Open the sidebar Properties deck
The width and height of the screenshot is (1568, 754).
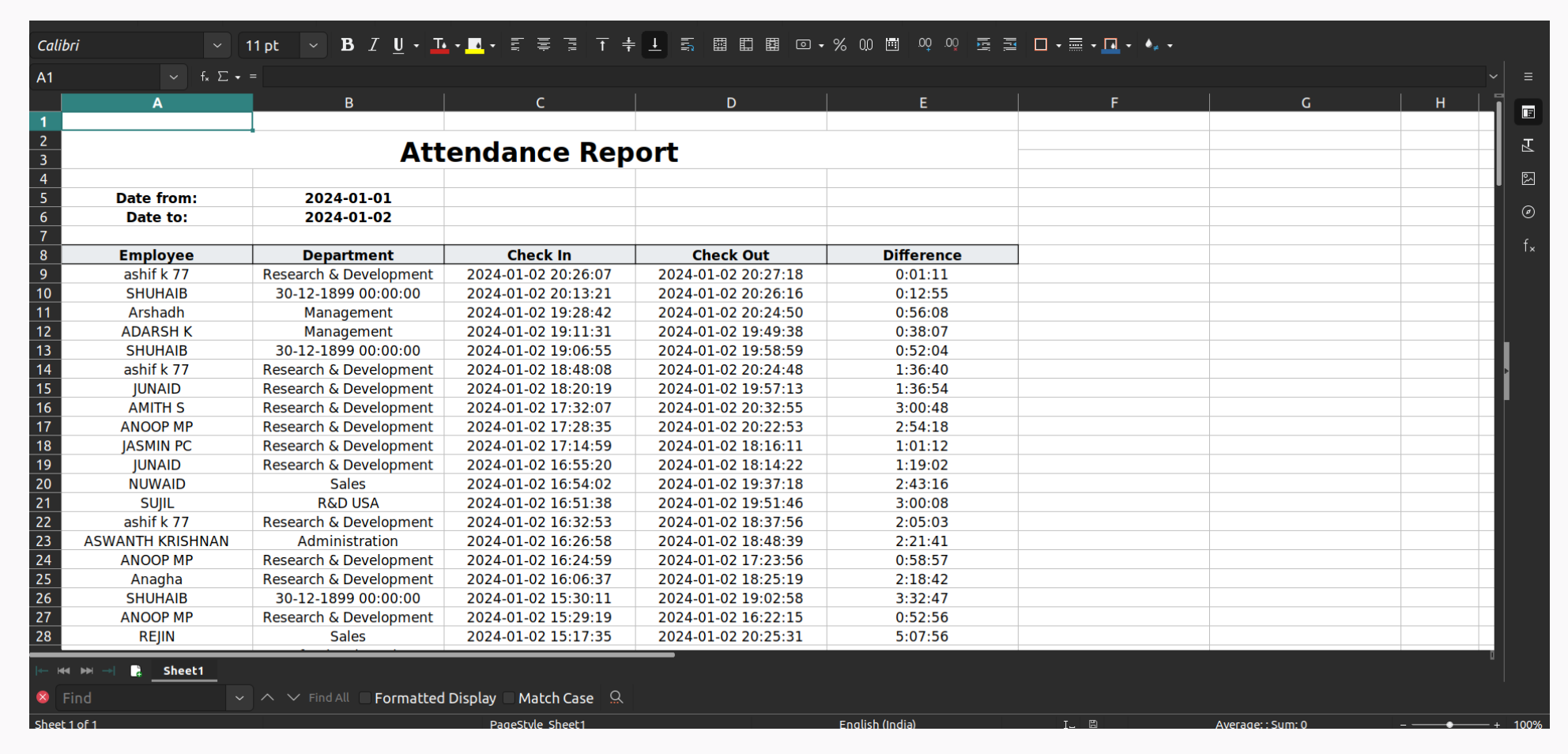pos(1528,112)
